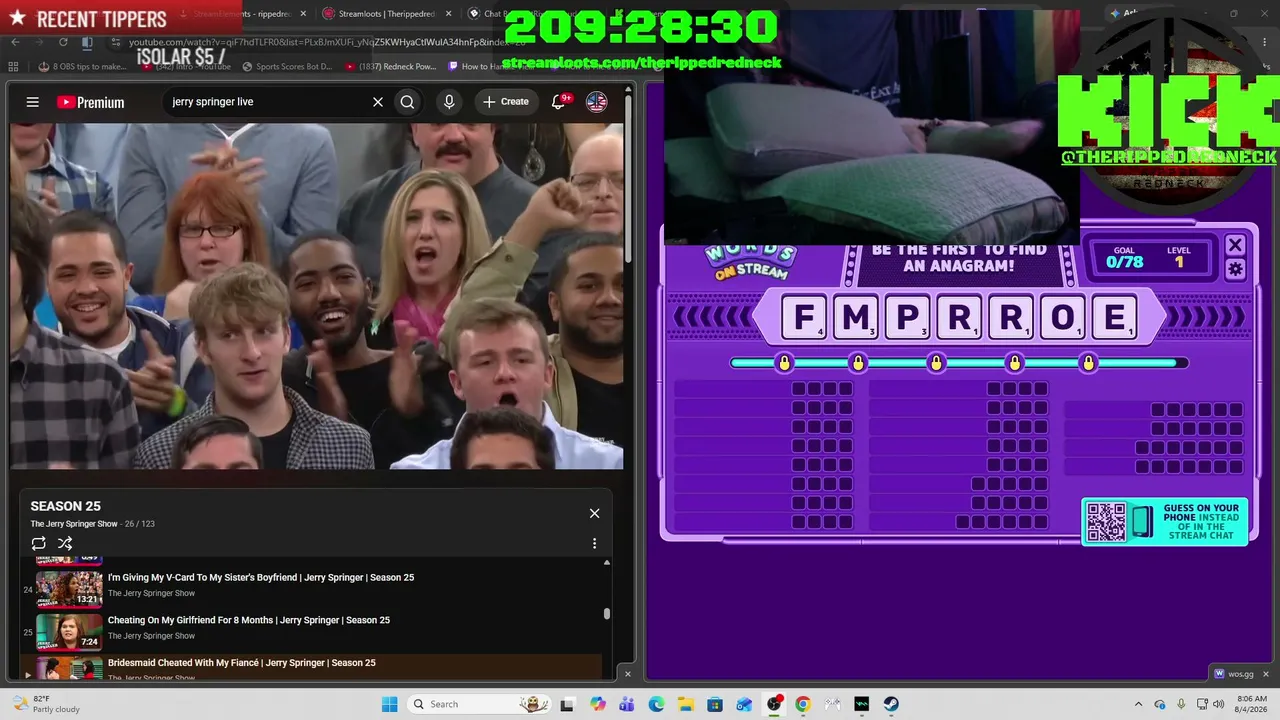Open the YouTube account avatar menu
The image size is (1280, 720).
point(597,102)
